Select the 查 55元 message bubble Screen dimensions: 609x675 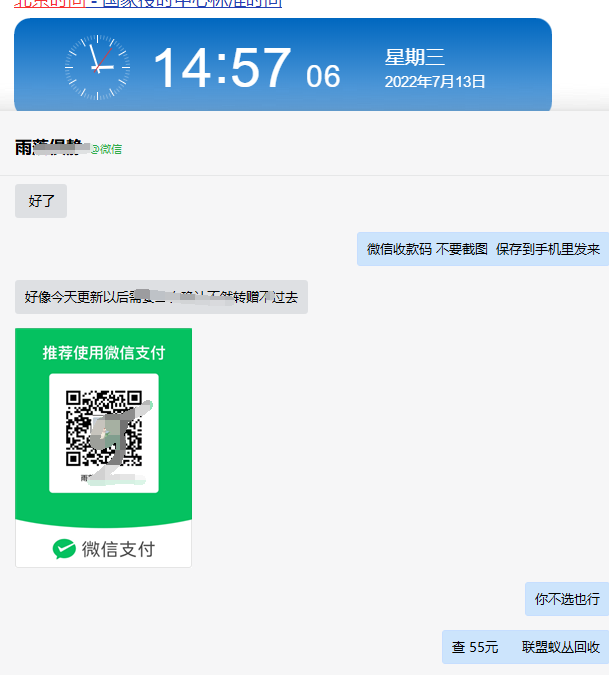tap(526, 647)
